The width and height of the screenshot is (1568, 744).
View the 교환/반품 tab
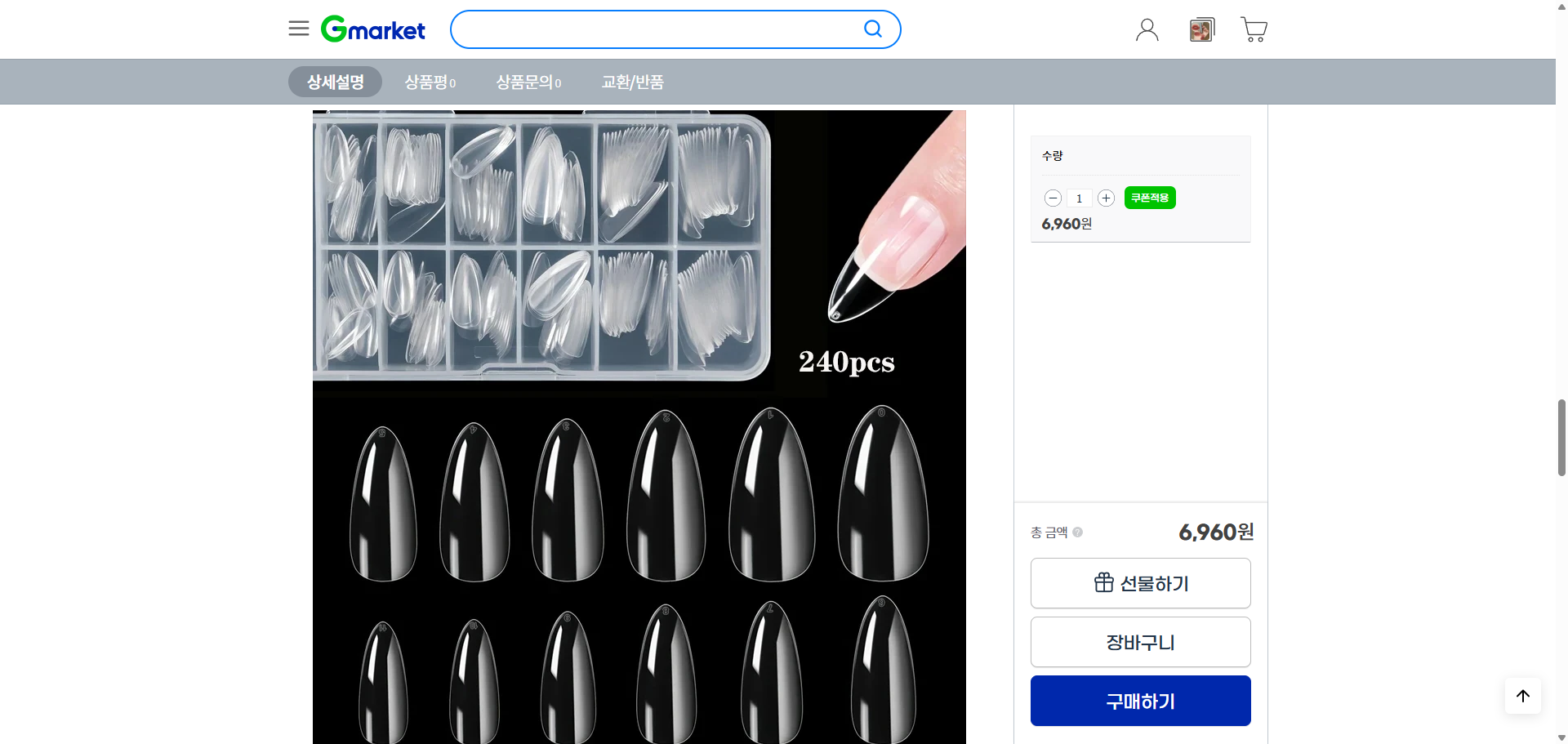[x=633, y=82]
